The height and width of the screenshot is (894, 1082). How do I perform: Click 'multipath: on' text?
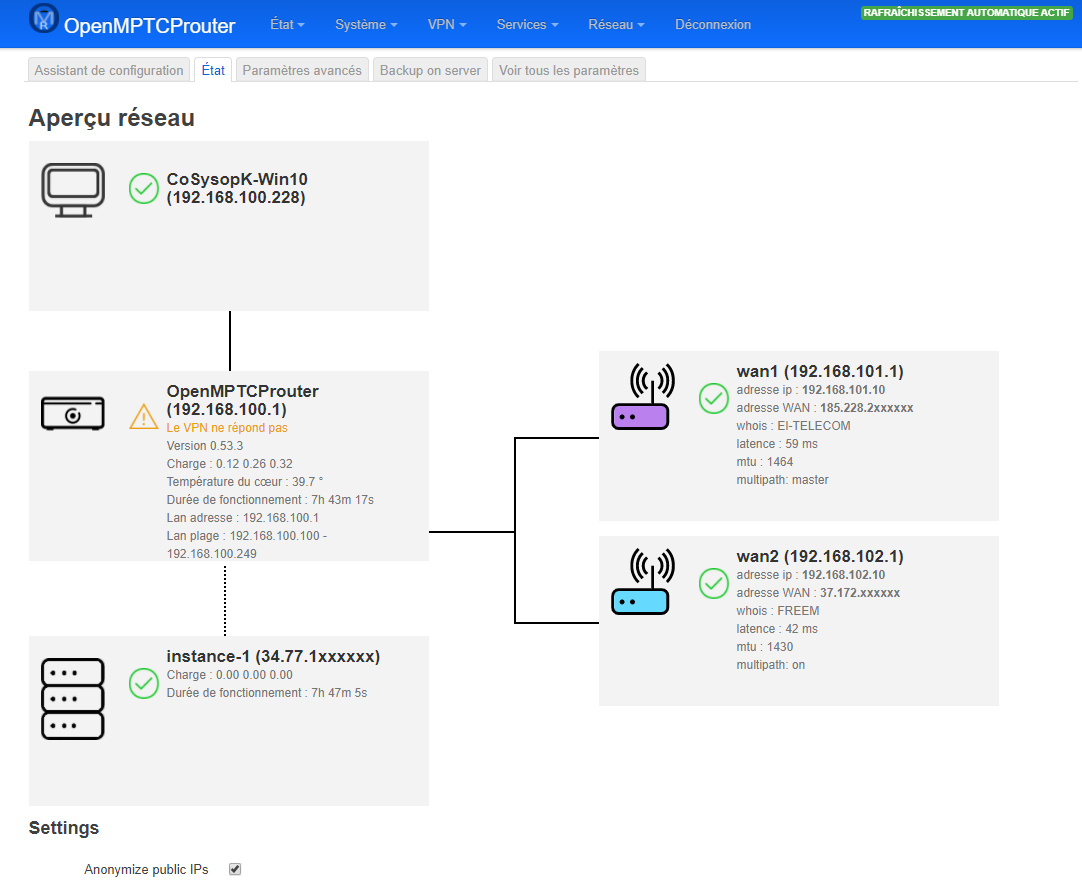coord(771,664)
